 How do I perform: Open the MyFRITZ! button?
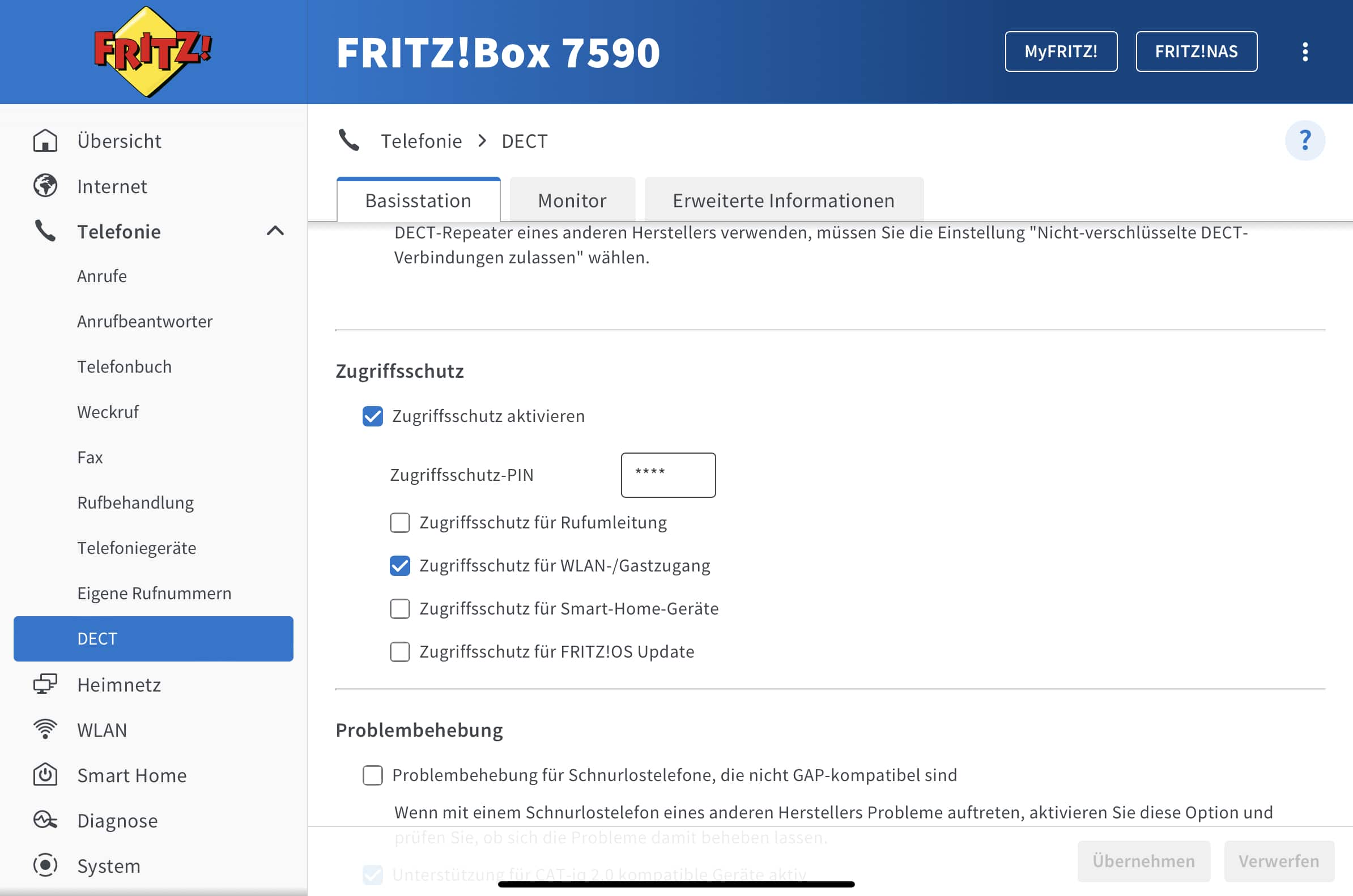pos(1061,52)
